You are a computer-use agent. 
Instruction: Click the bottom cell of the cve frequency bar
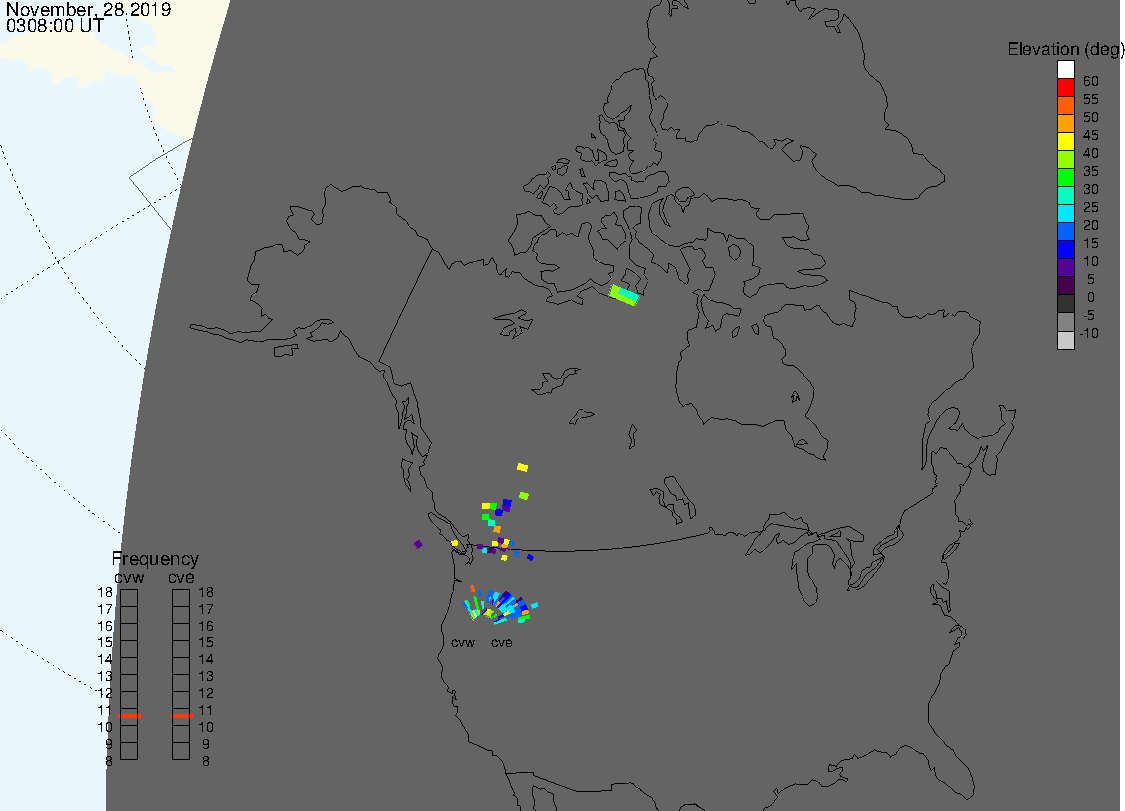click(181, 751)
